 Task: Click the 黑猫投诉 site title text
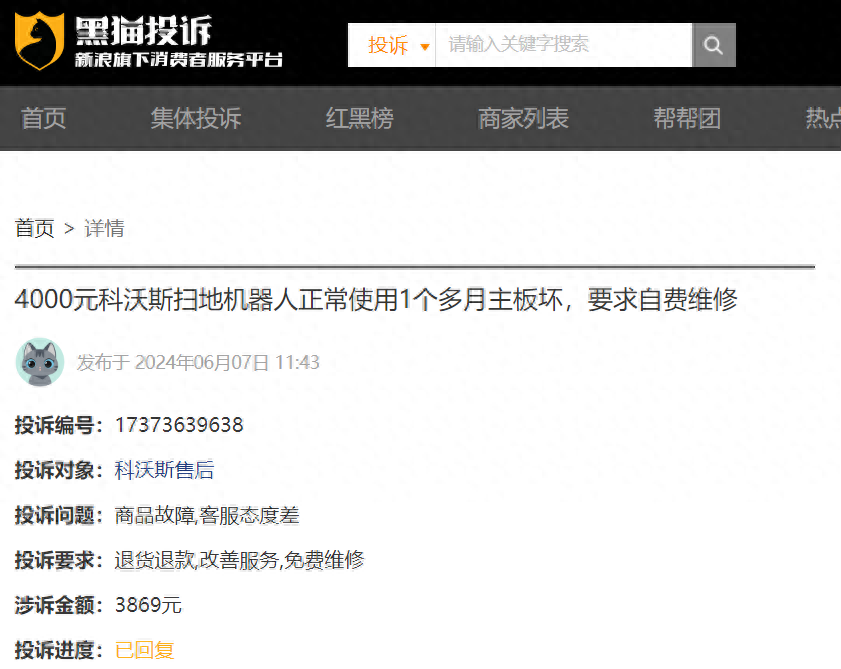pyautogui.click(x=143, y=30)
